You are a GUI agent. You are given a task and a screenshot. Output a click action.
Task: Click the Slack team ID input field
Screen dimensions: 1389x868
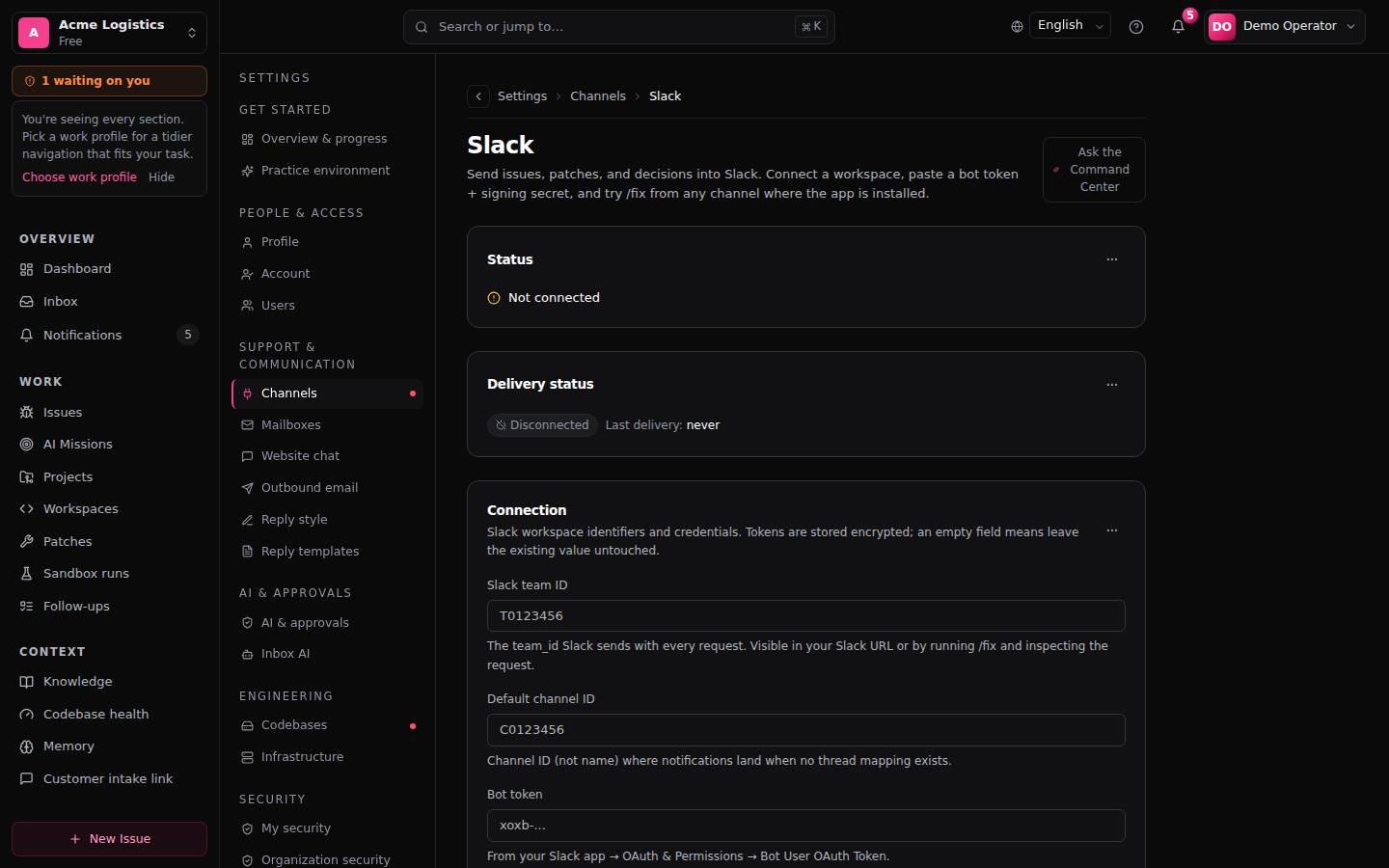pos(806,616)
